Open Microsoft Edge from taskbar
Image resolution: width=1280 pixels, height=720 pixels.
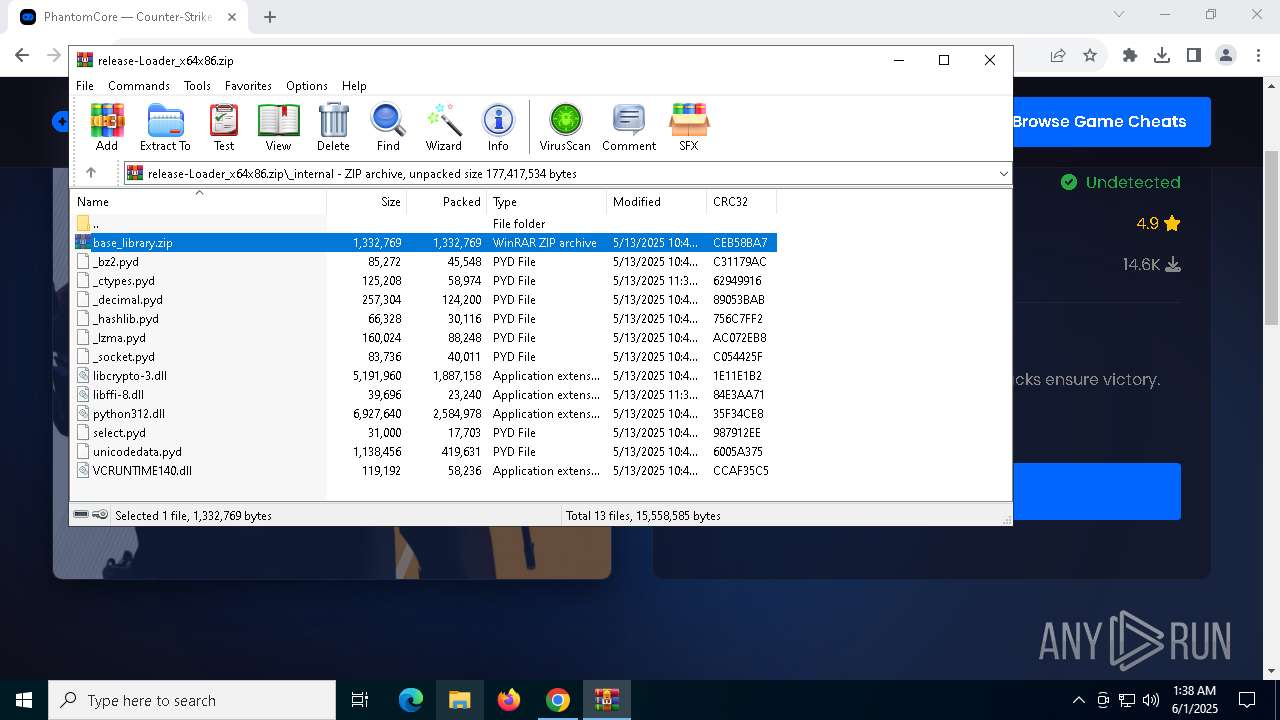411,700
